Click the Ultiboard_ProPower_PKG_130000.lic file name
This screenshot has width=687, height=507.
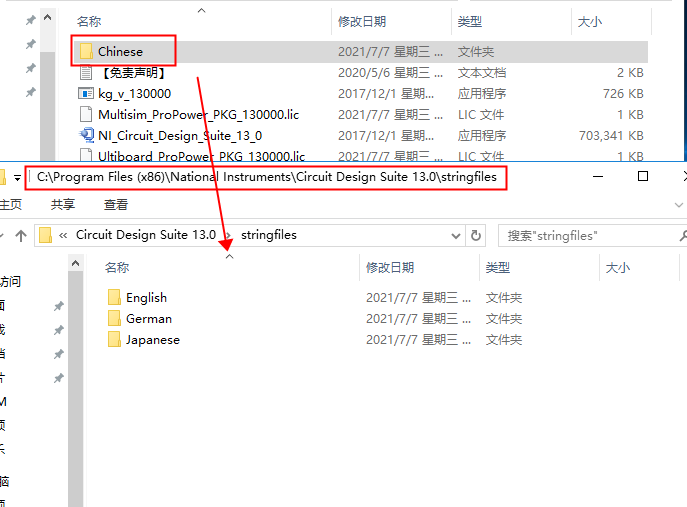[x=202, y=156]
